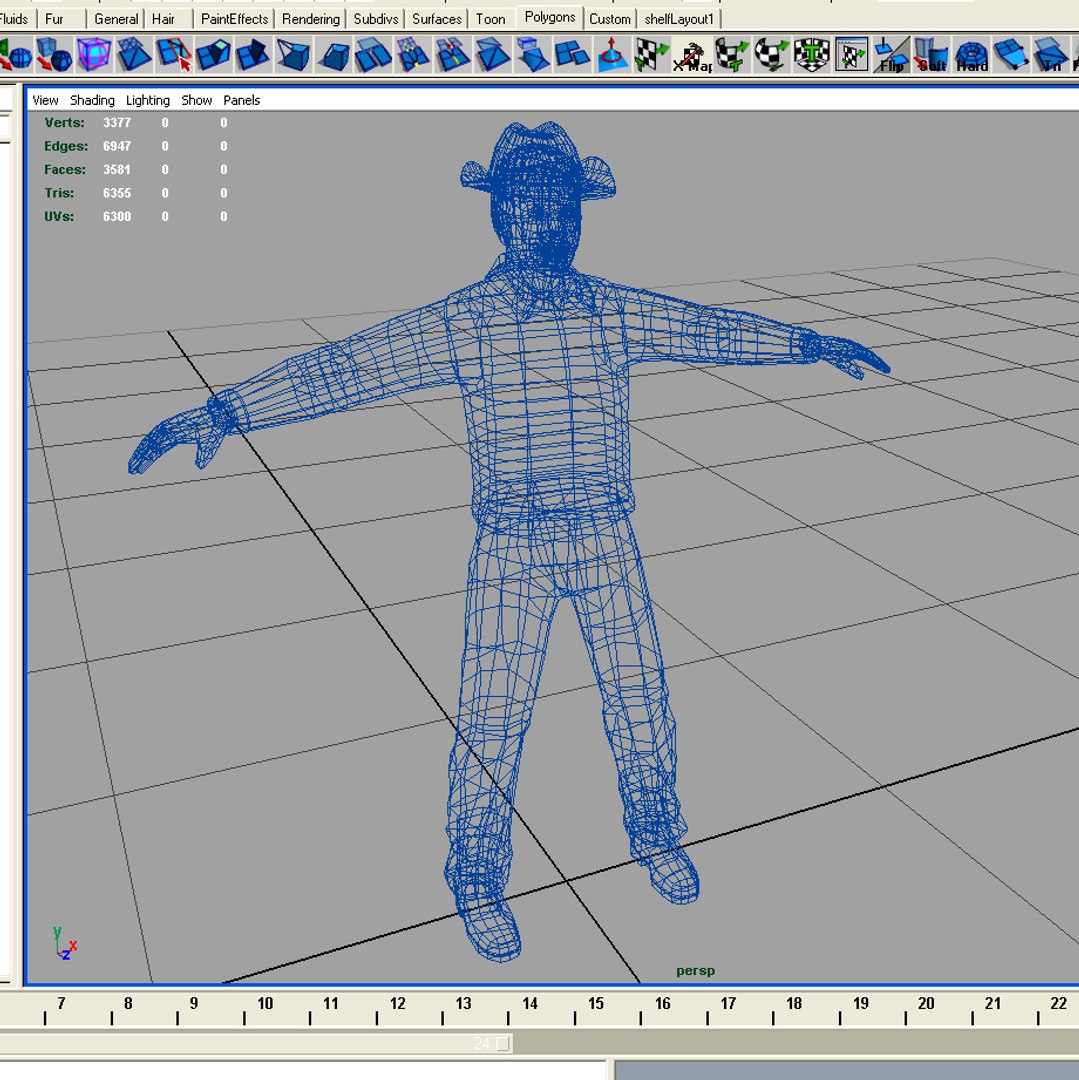Select the Split Polygon tool with red cursor
The height and width of the screenshot is (1080, 1079).
pyautogui.click(x=174, y=55)
